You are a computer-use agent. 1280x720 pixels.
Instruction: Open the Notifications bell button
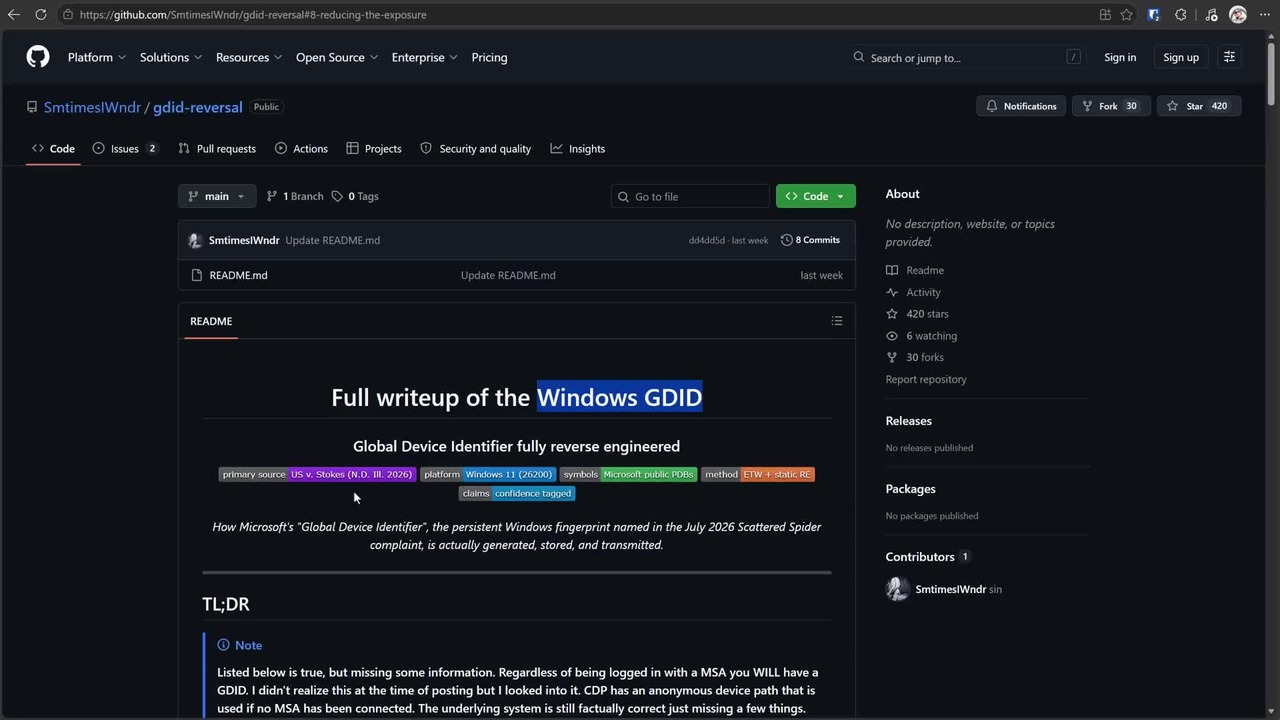coord(1021,106)
